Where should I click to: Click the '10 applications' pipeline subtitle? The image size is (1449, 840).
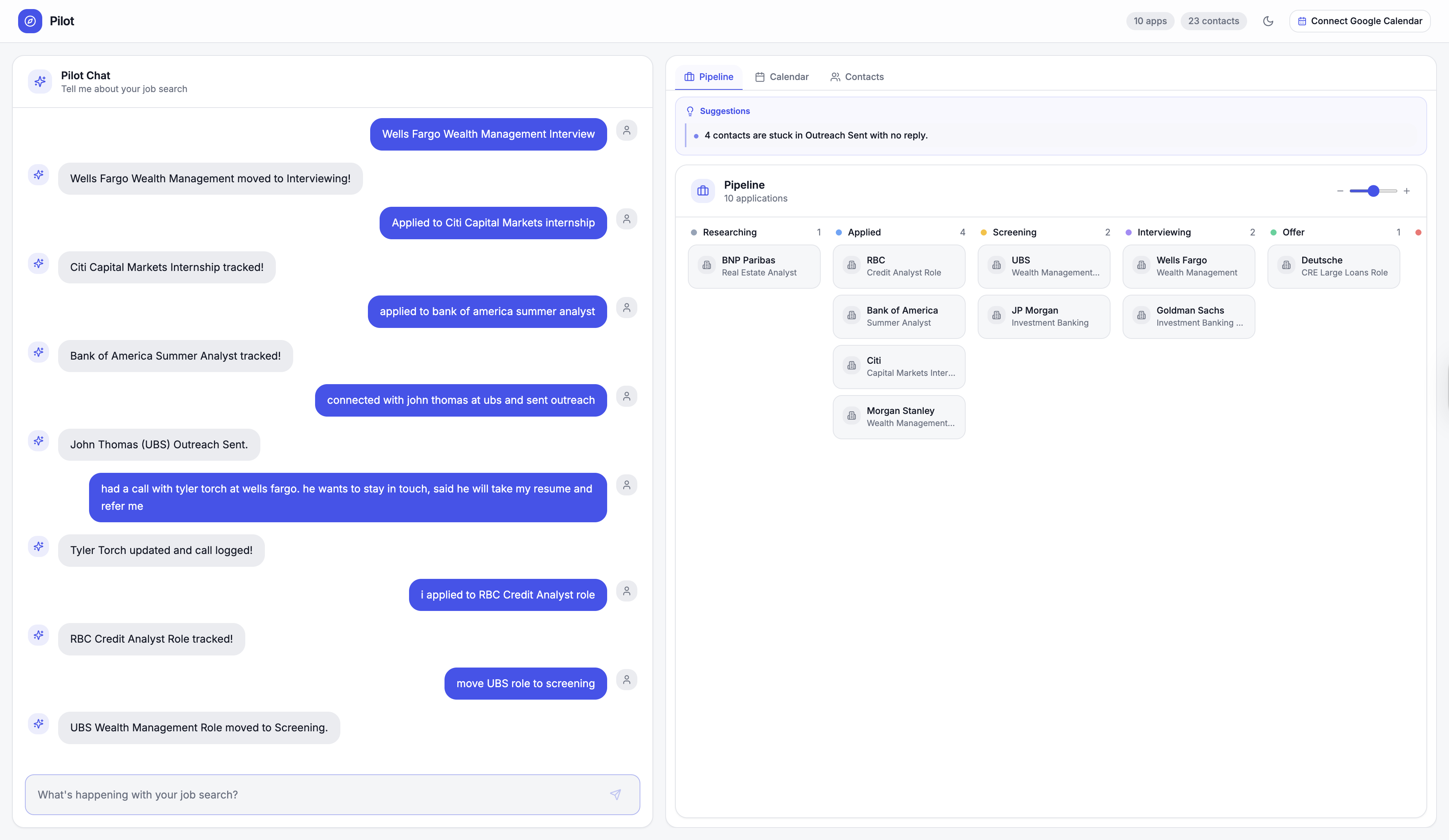(x=755, y=198)
